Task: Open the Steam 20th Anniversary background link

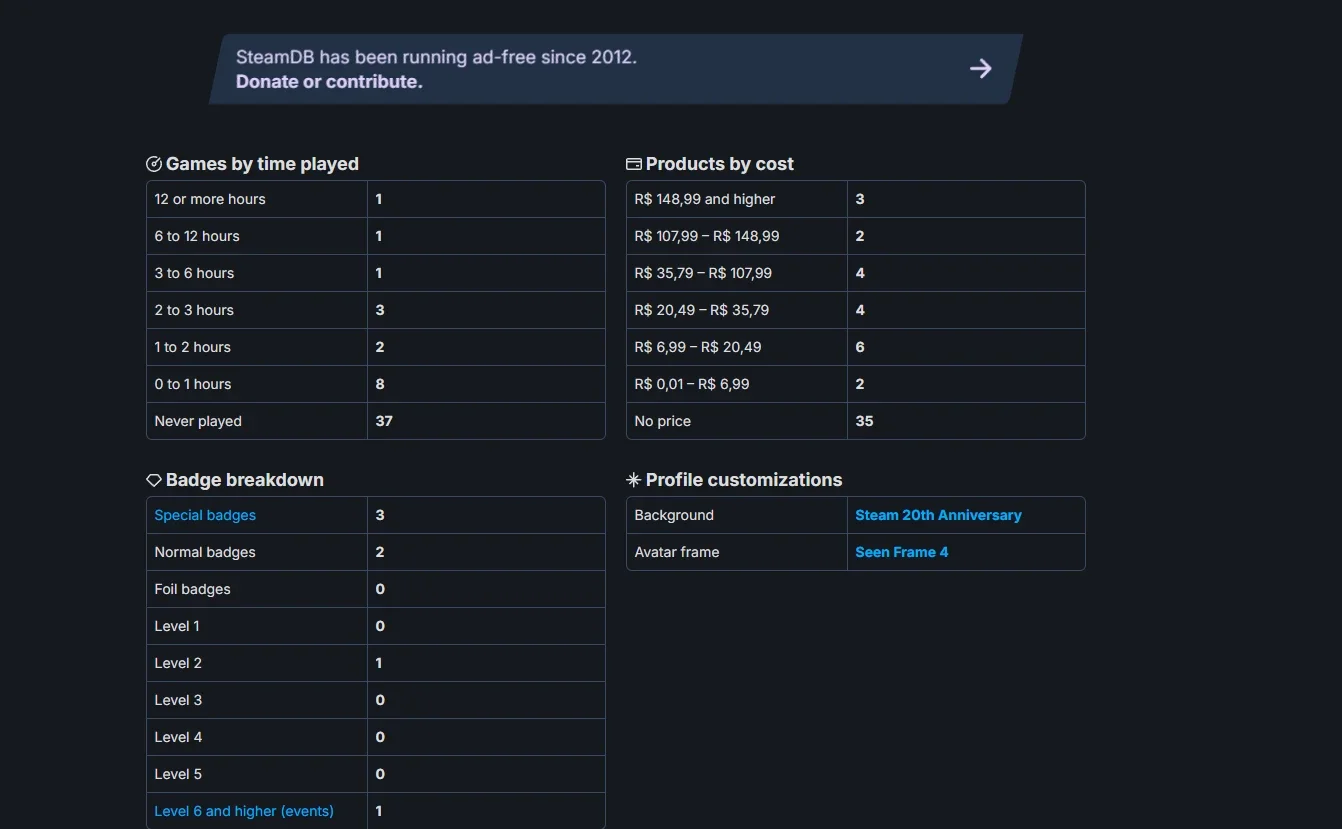Action: coord(938,515)
